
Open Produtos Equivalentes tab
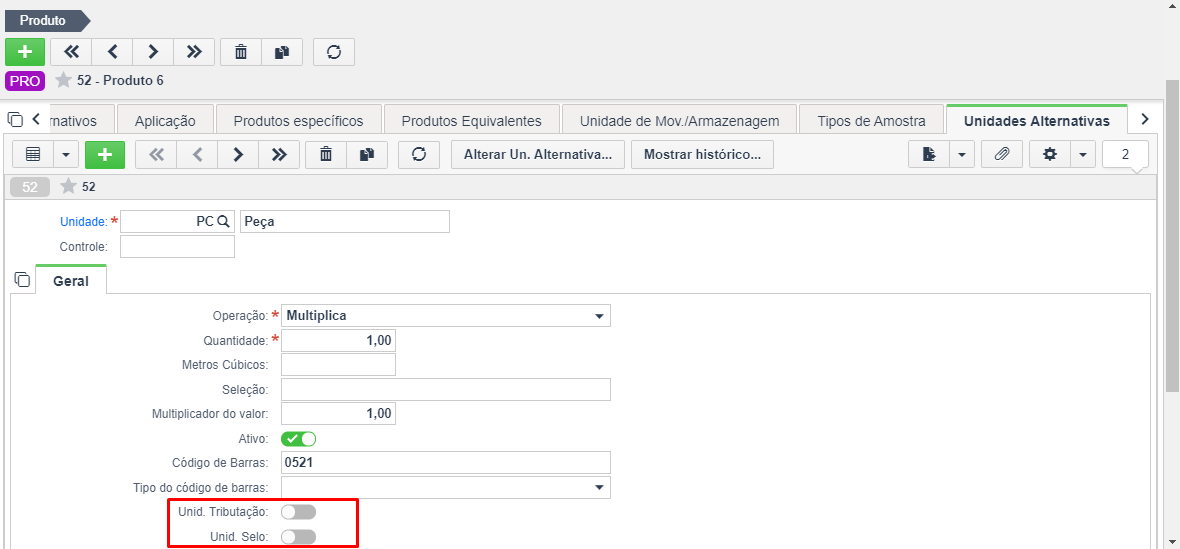pyautogui.click(x=471, y=120)
